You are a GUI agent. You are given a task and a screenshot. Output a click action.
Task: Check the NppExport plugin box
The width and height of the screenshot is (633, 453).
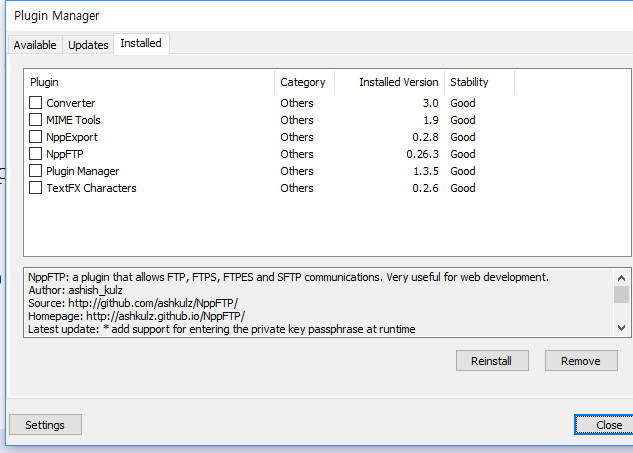coord(36,136)
